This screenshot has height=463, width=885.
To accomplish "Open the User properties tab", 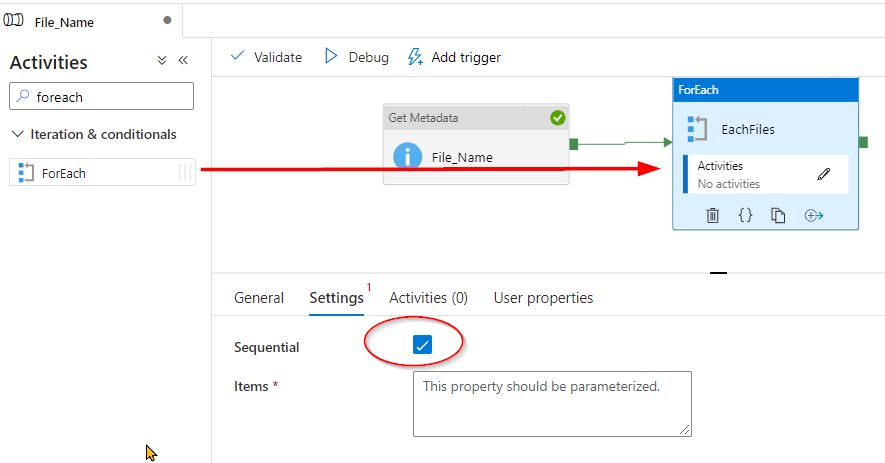I will [x=543, y=298].
